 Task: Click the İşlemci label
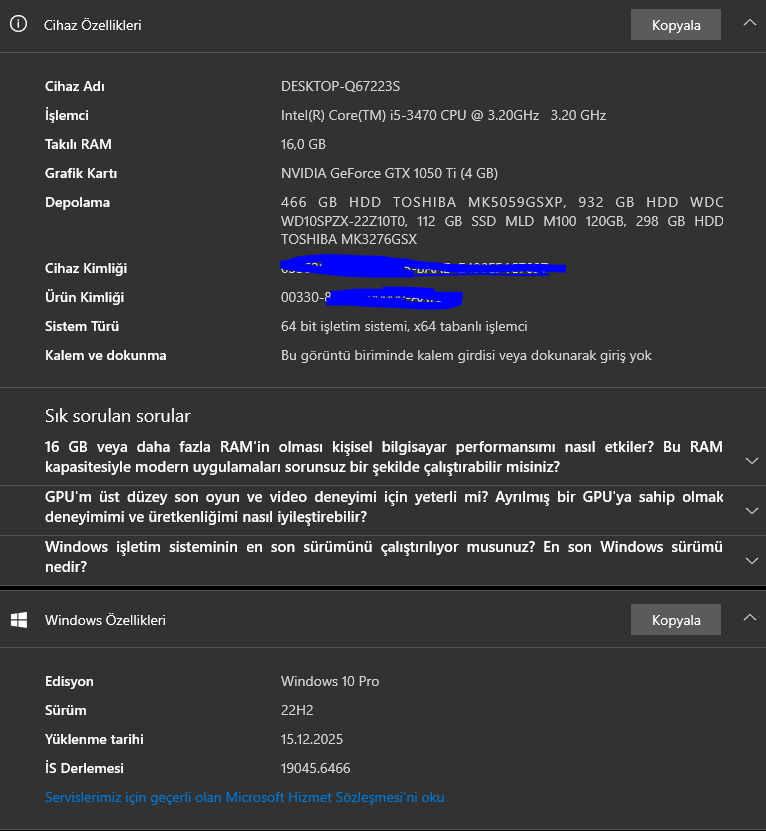(67, 115)
